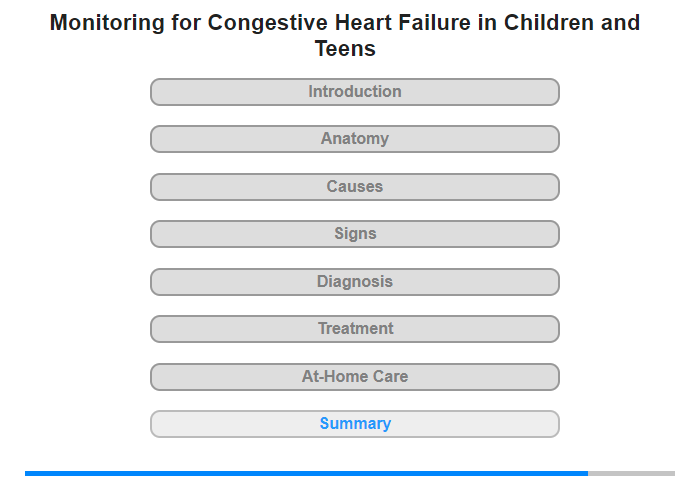Click the highlighted Summary link
Viewport: 700px width, 480px height.
coord(355,423)
